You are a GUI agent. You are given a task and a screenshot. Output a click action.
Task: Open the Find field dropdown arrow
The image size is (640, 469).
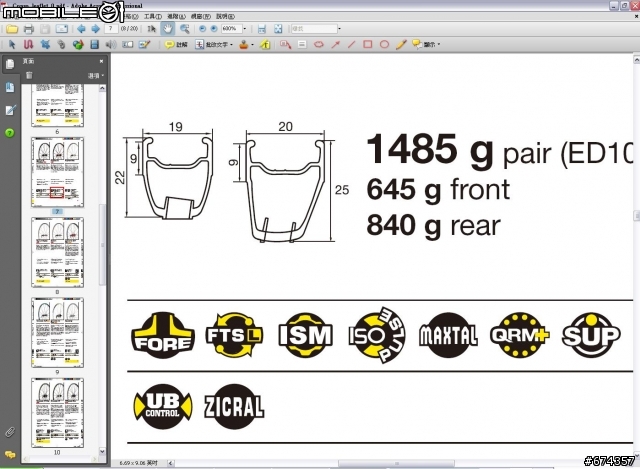point(340,29)
